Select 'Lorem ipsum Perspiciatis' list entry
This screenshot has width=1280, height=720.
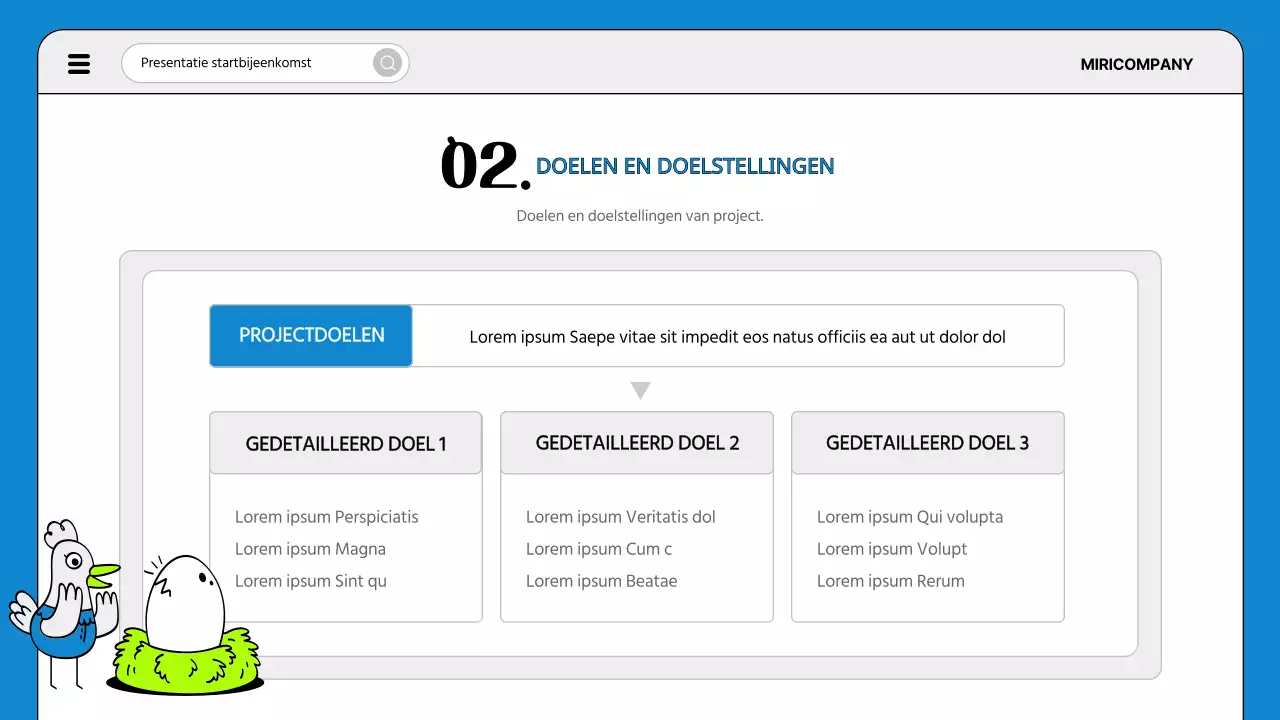point(326,517)
